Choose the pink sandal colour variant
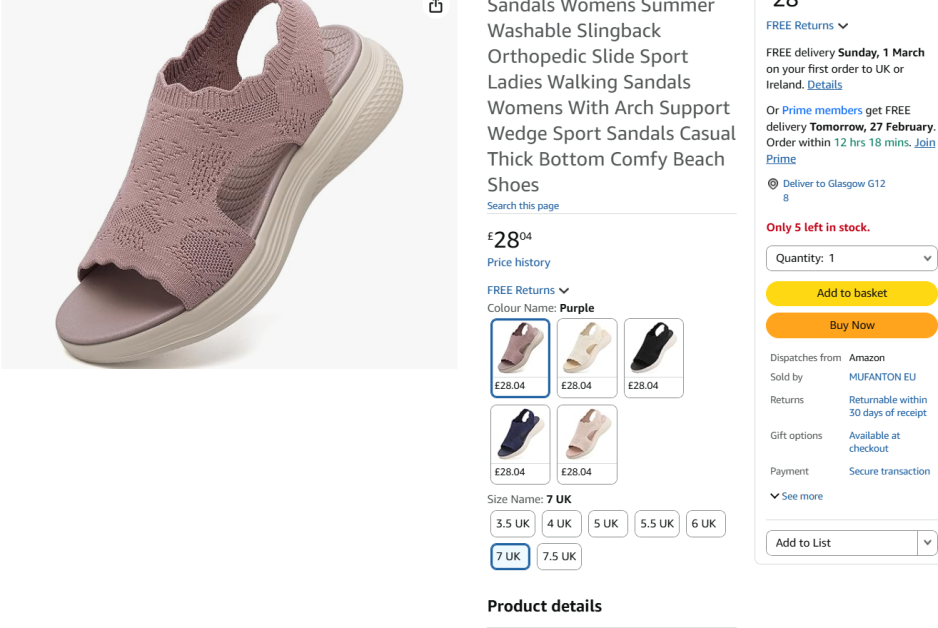Viewport: 938px width, 628px height. [x=587, y=444]
